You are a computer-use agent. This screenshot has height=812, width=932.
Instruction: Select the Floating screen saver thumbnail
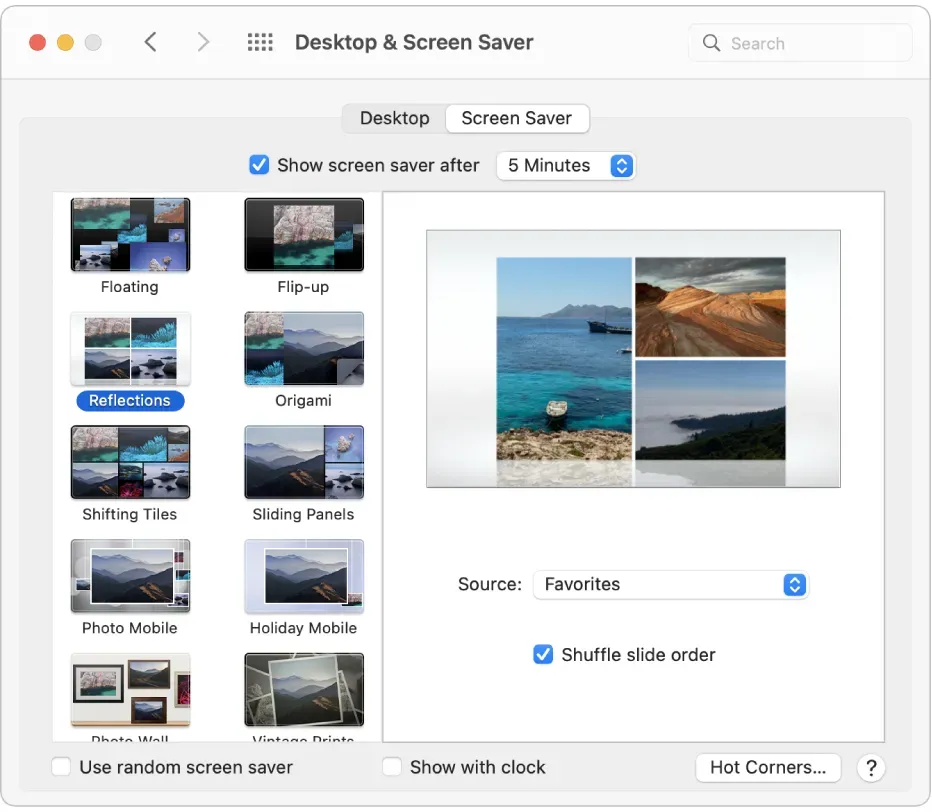(x=130, y=235)
